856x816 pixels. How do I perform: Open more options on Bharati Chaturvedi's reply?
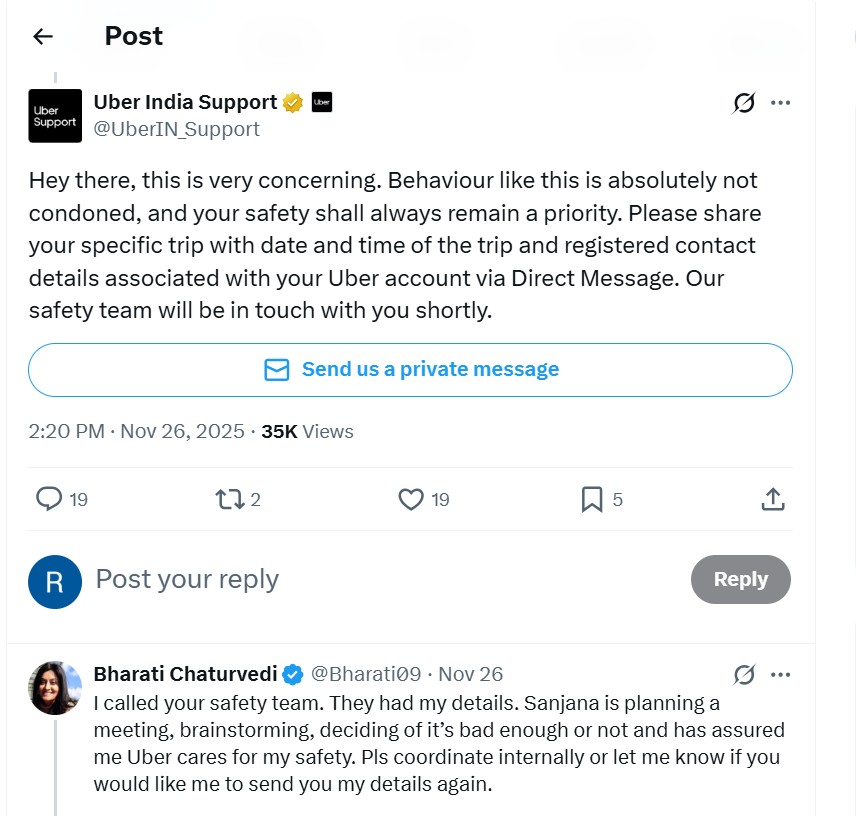coord(781,675)
